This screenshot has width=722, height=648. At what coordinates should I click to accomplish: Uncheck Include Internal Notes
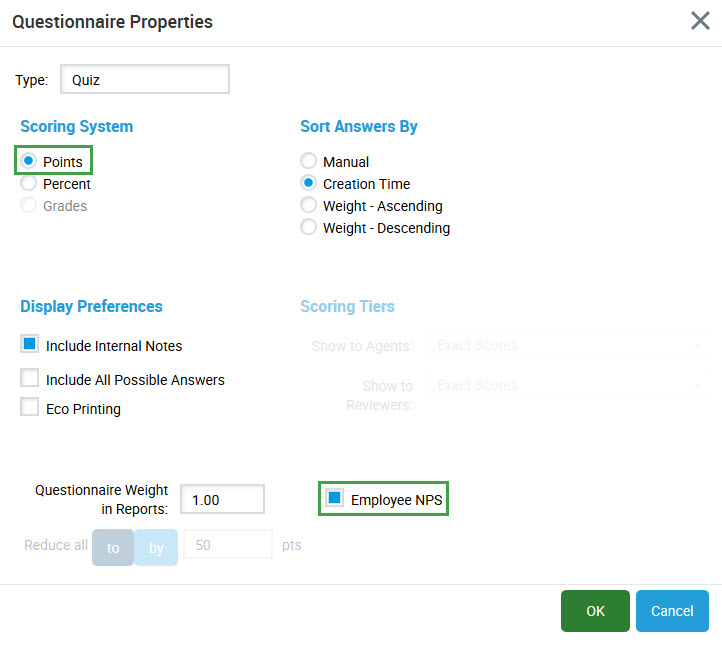coord(30,345)
